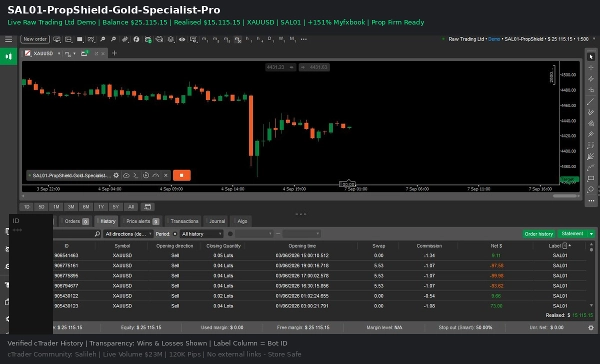Set chart period to 1M

(x=56, y=207)
